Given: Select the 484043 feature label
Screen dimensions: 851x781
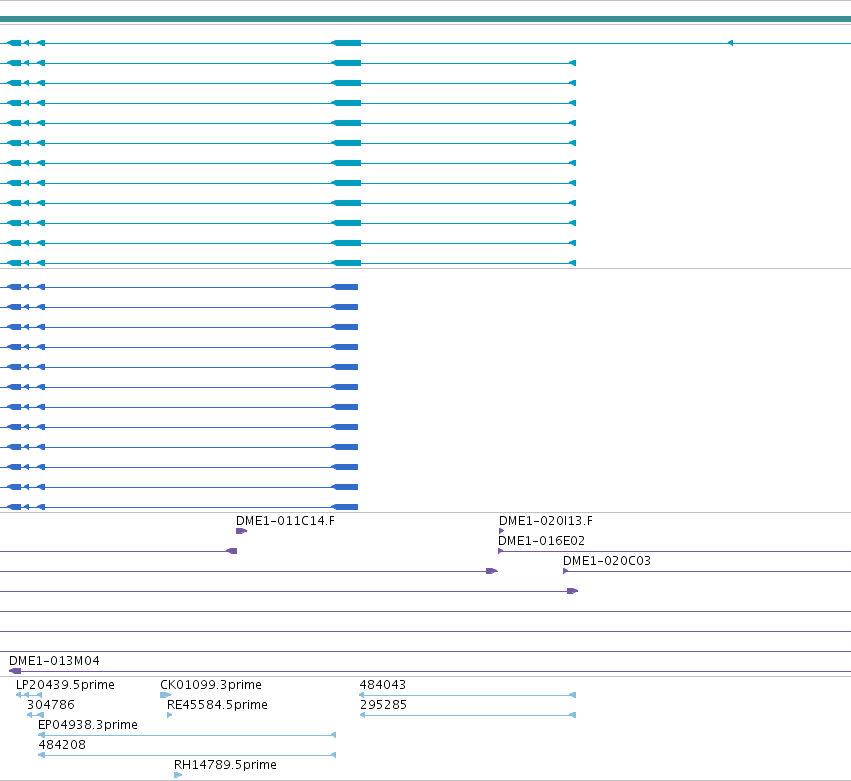Looking at the screenshot, I should [383, 684].
